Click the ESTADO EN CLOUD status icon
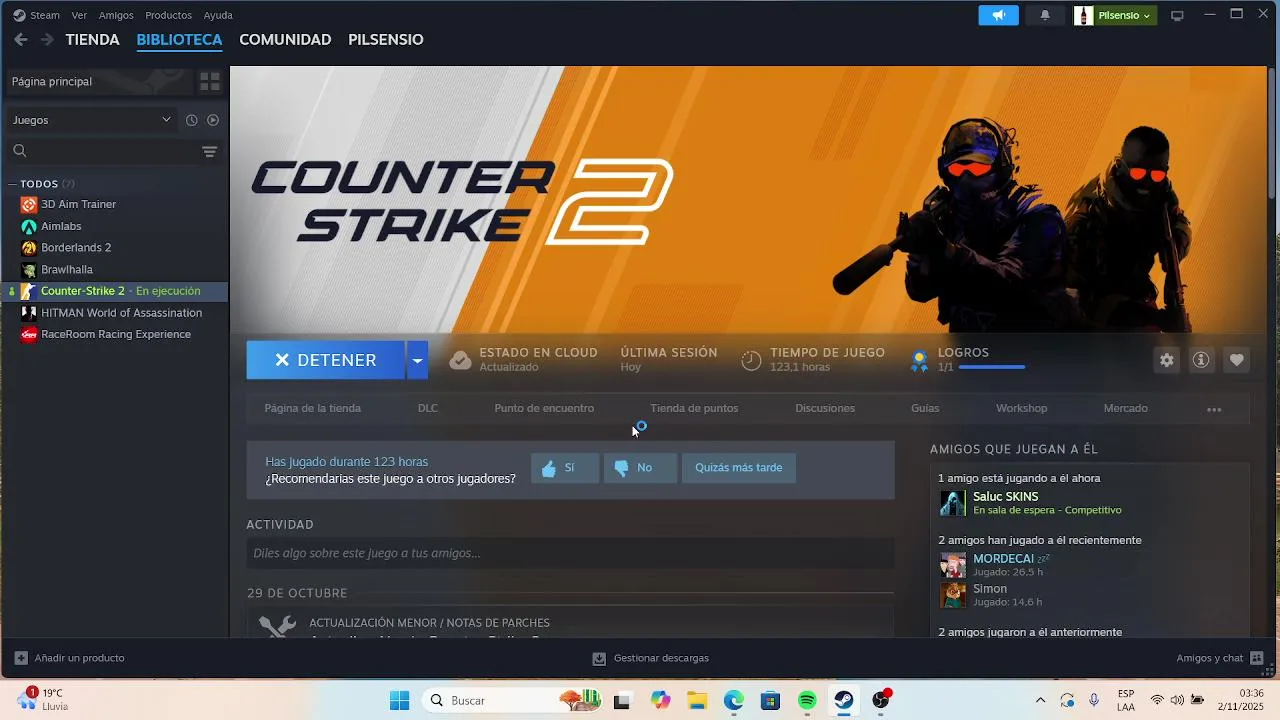The image size is (1280, 720). coord(460,360)
